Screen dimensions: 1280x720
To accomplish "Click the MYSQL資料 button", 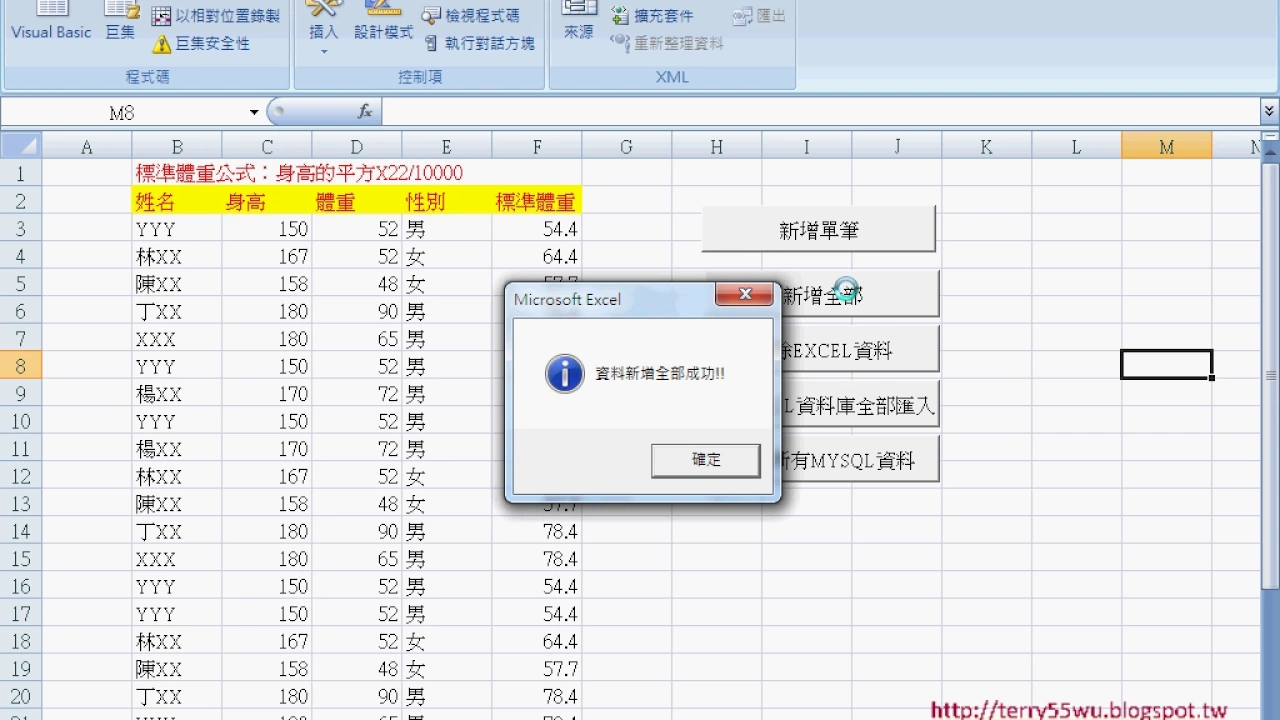I will (x=860, y=460).
